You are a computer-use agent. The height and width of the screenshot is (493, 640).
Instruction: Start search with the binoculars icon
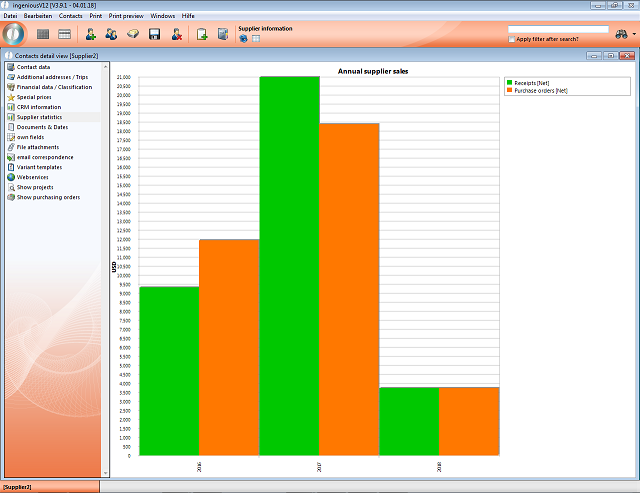[621, 34]
